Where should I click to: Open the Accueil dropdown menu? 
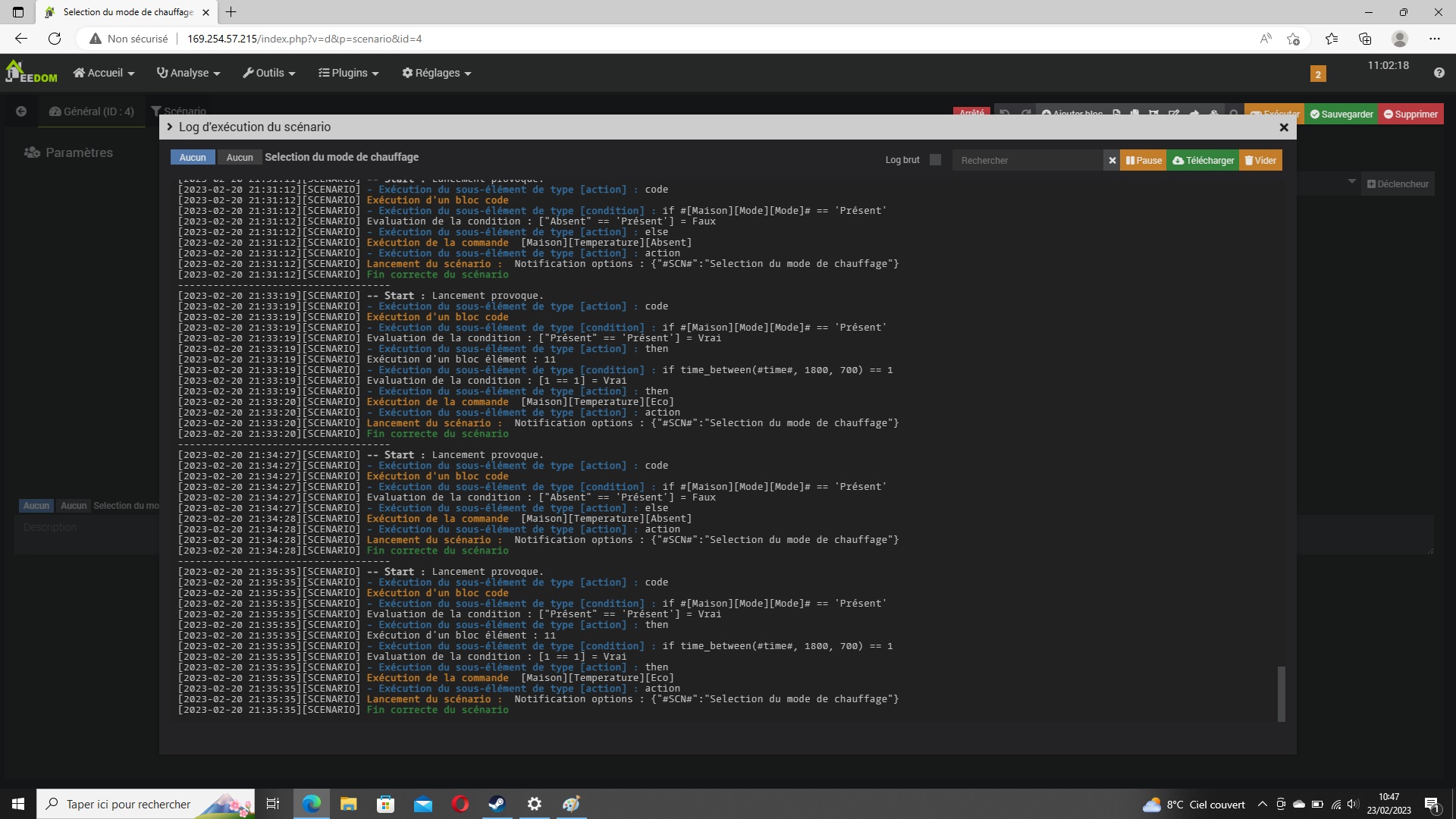pyautogui.click(x=104, y=73)
